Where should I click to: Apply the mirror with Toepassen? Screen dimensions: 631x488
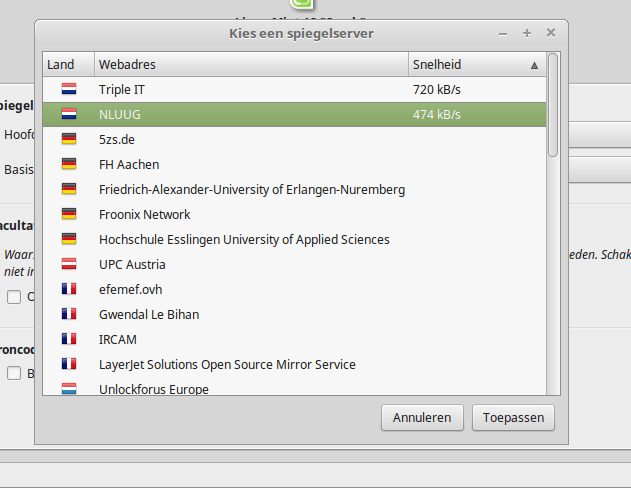(x=513, y=418)
